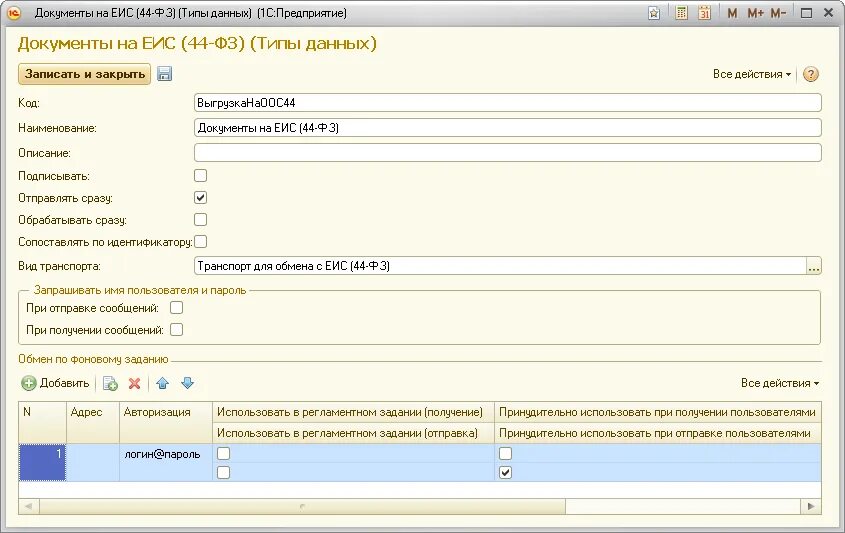Open the top Все действия menu

point(752,74)
